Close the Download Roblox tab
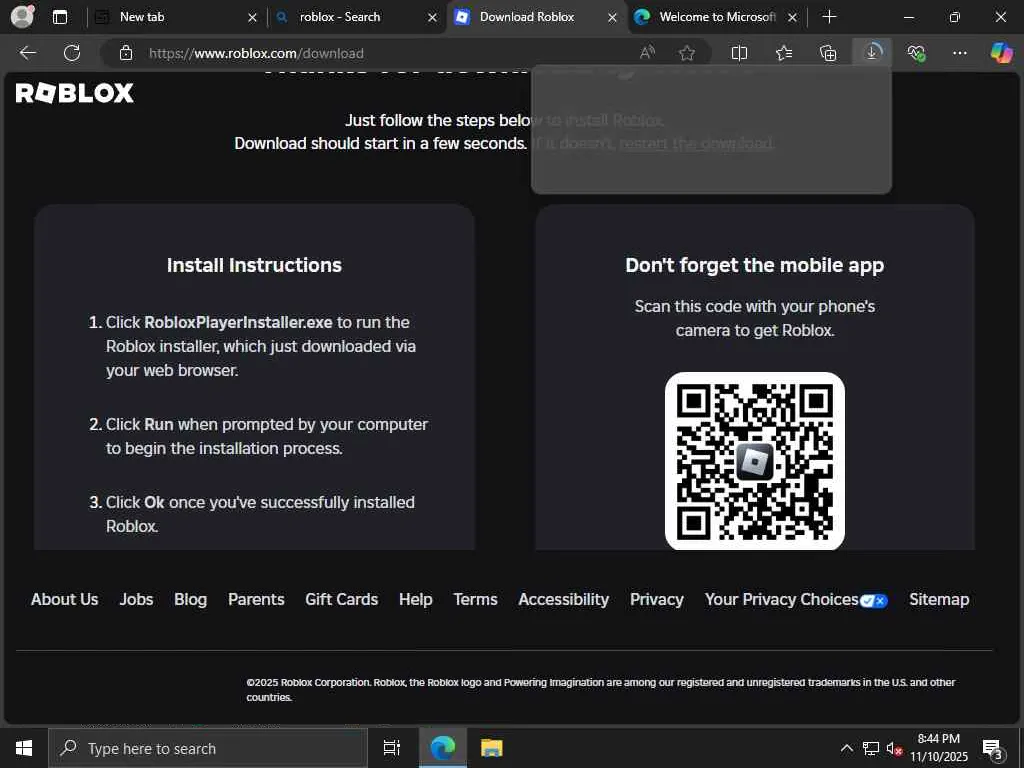The height and width of the screenshot is (768, 1024). click(612, 18)
